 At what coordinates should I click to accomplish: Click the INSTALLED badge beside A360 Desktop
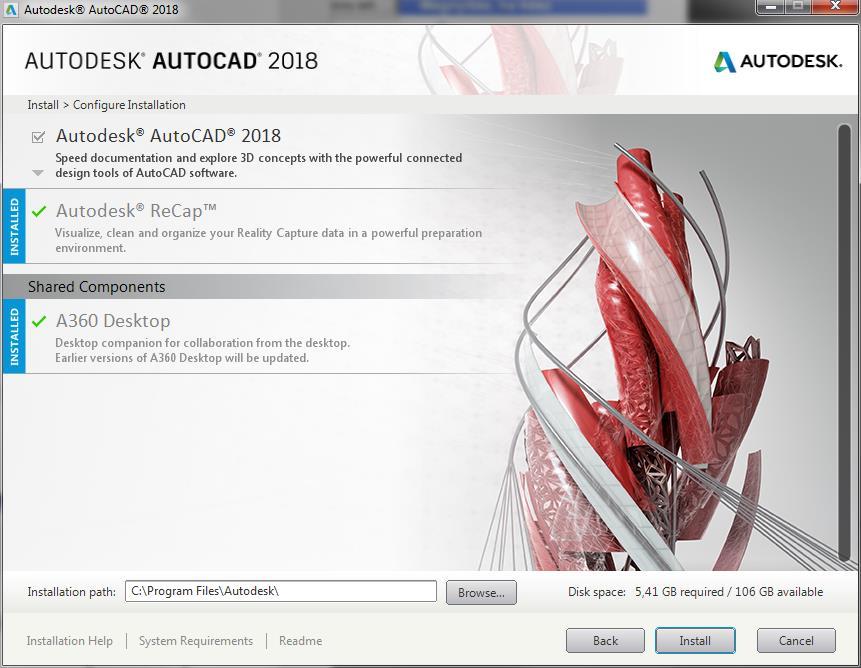[x=14, y=336]
